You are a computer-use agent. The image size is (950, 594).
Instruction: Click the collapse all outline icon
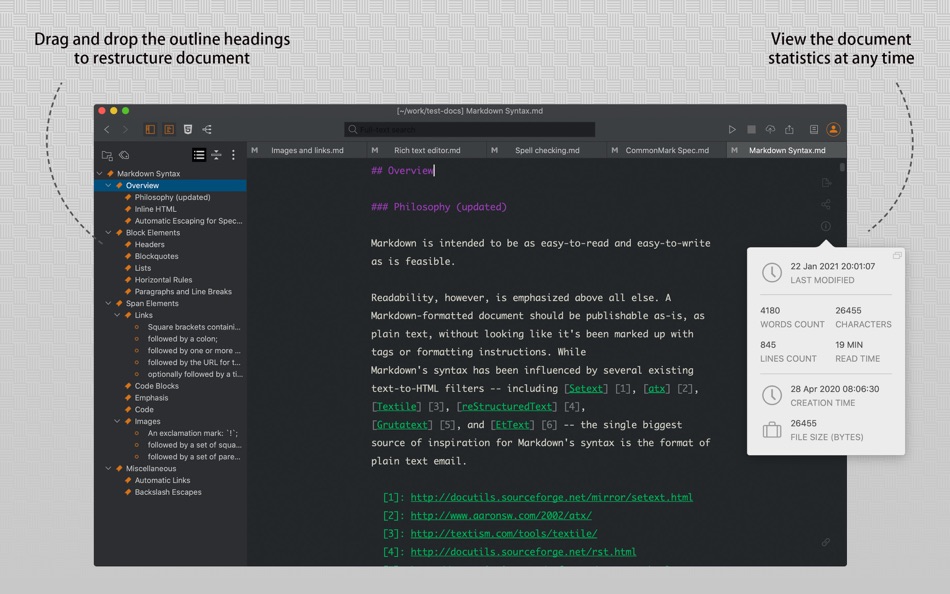[216, 155]
